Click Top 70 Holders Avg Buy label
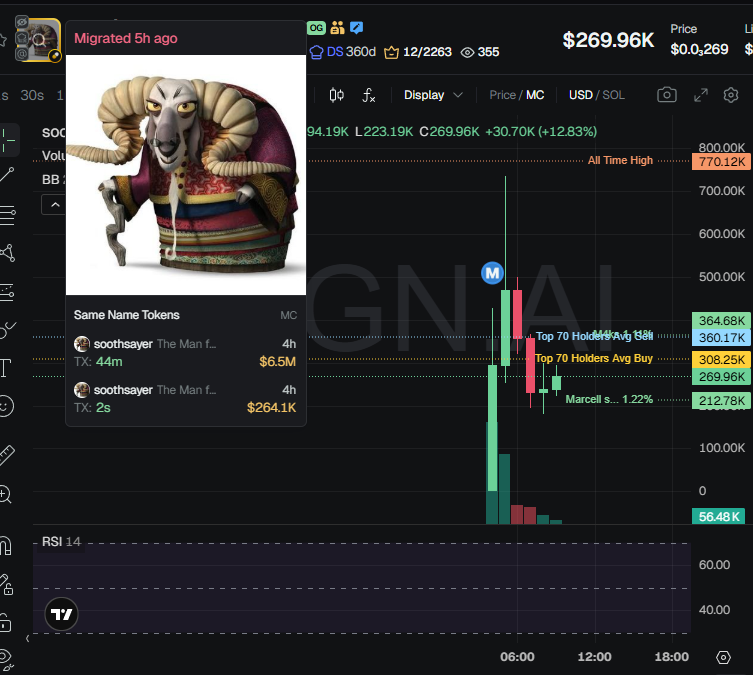The image size is (753, 675). tap(594, 358)
